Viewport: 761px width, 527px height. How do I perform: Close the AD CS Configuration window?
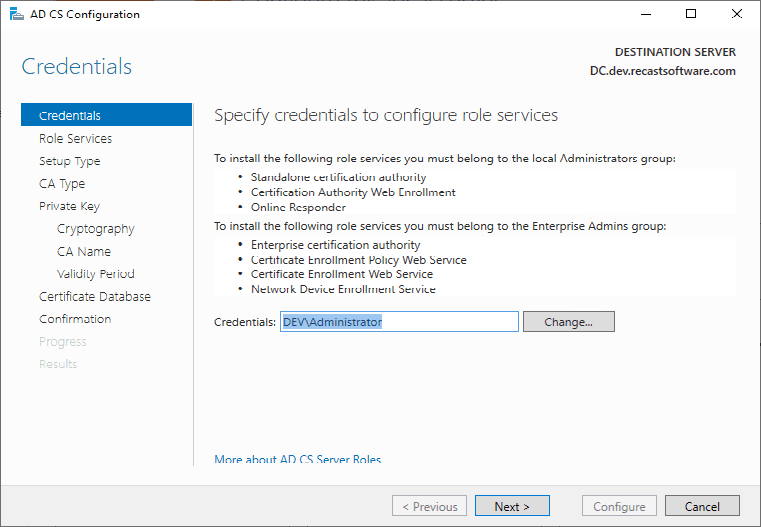[x=736, y=15]
